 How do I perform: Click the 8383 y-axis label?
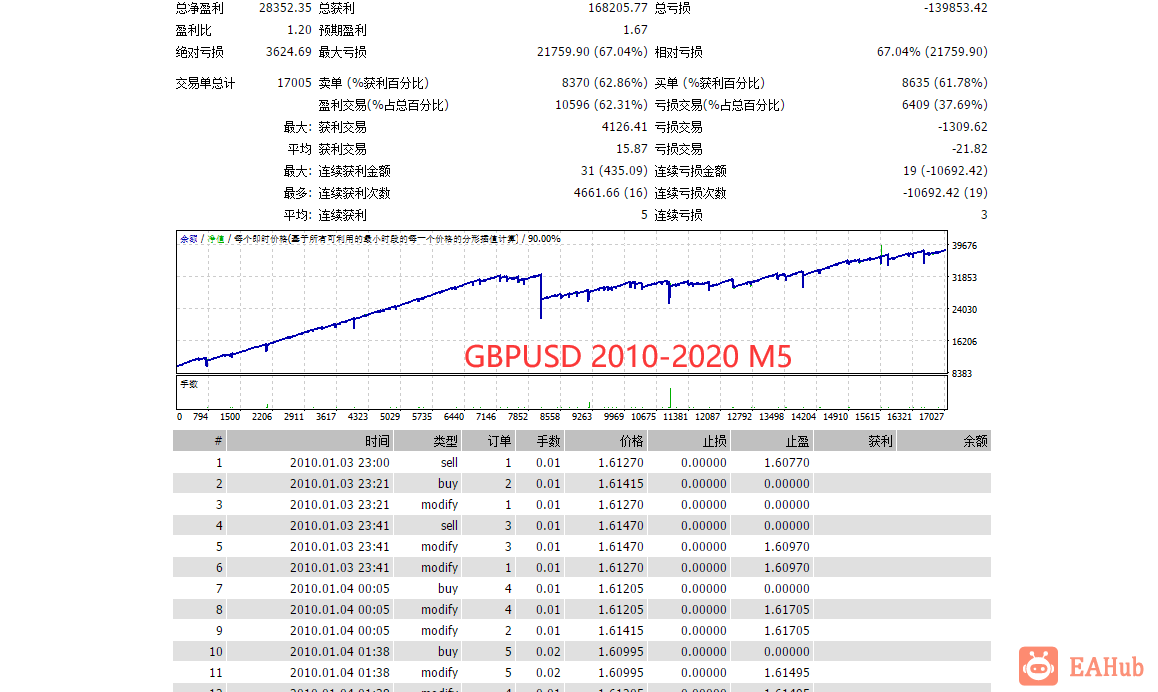coord(962,374)
